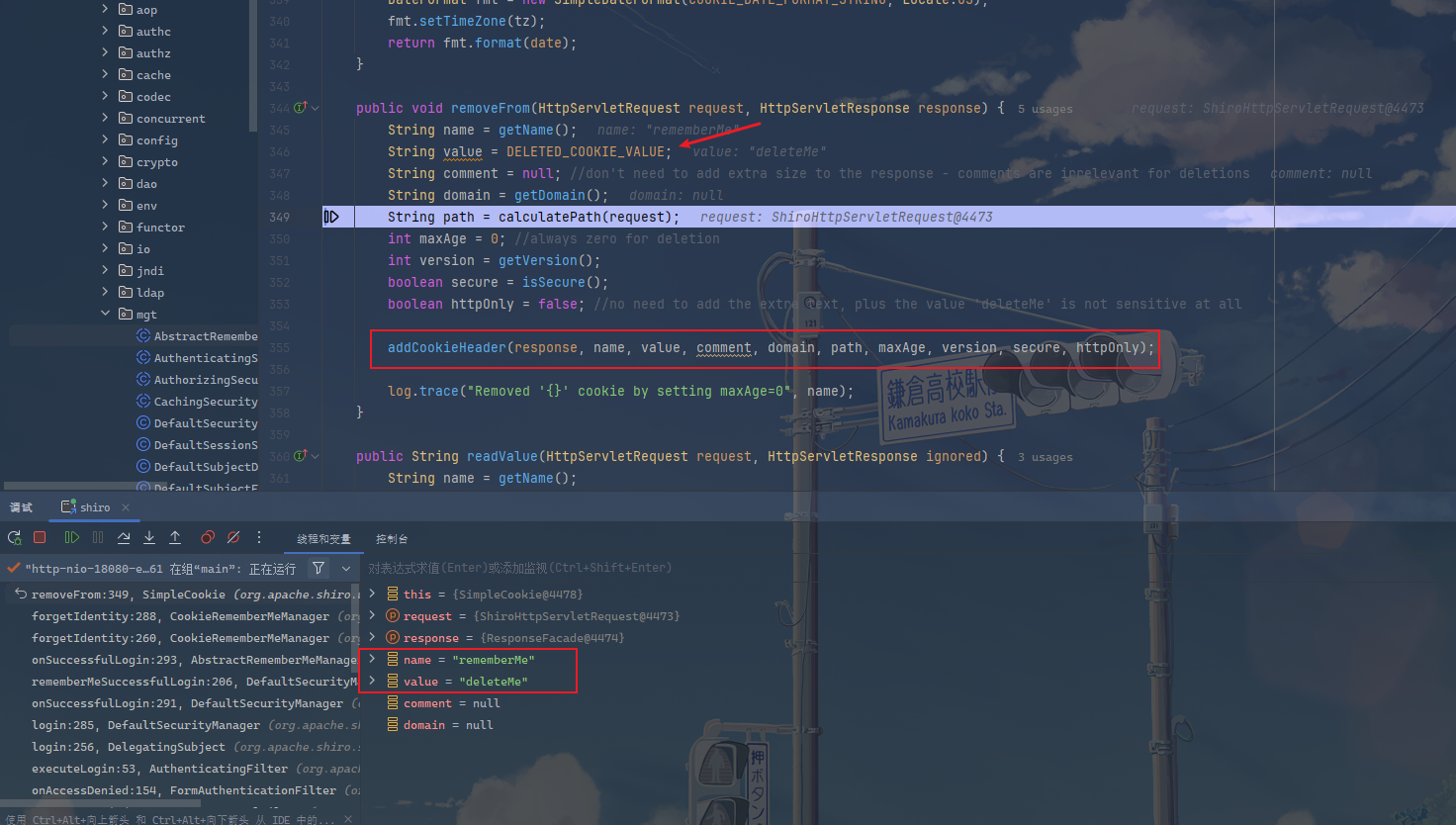Switch to 控制台 tab
The width and height of the screenshot is (1456, 825).
[x=392, y=539]
